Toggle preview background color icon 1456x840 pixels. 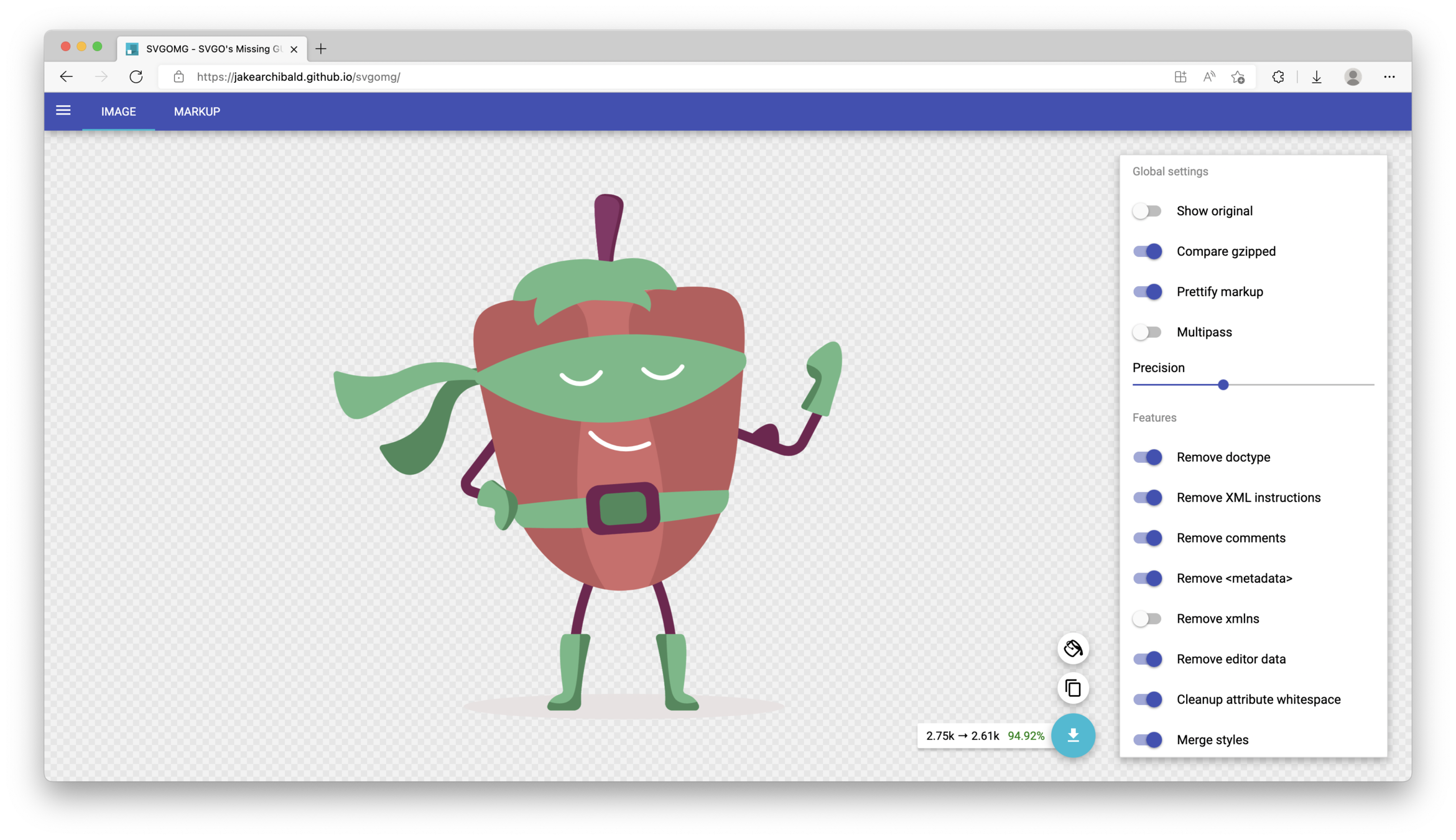(x=1073, y=649)
